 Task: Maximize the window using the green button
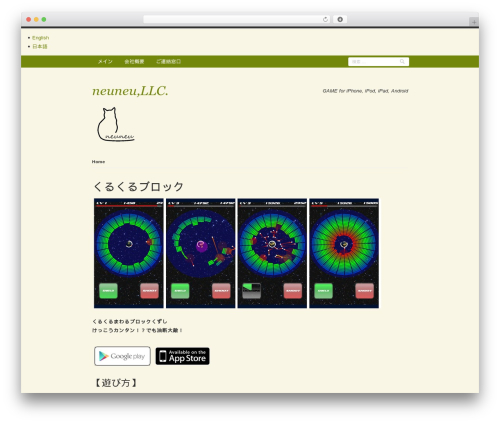44,19
